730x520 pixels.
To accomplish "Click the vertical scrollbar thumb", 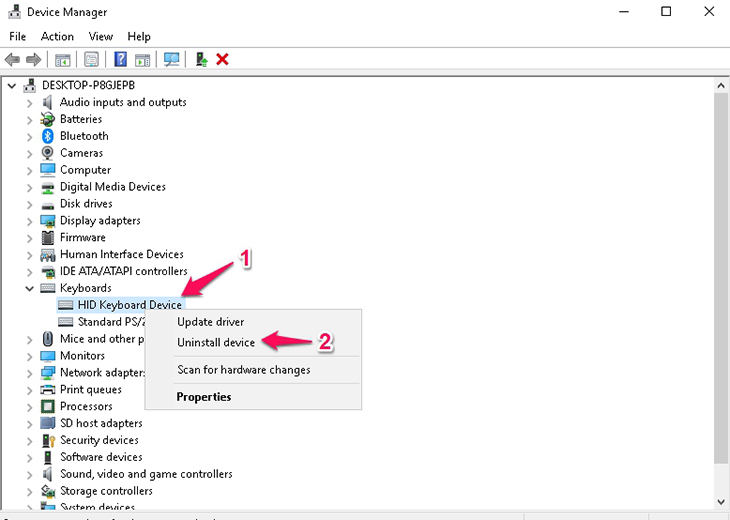I will (x=721, y=278).
